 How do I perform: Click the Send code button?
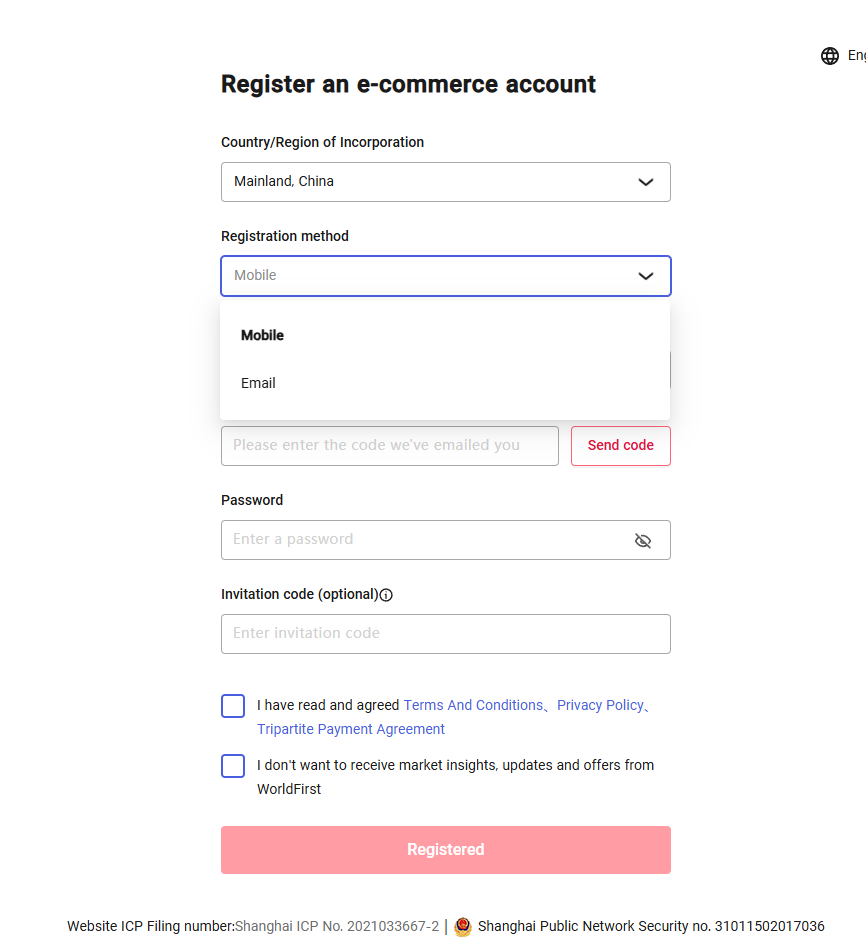tap(620, 445)
